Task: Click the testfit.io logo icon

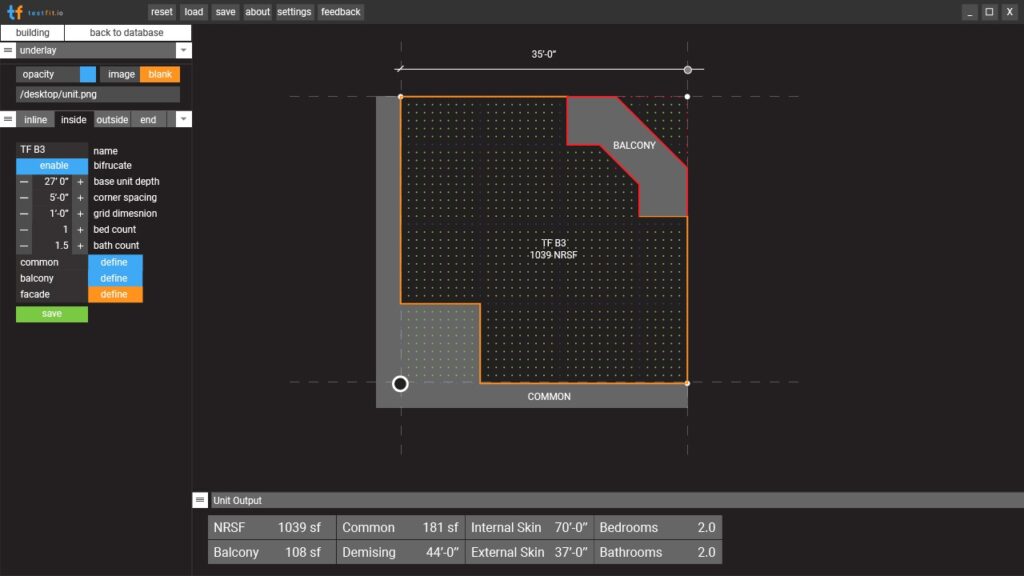Action: [x=14, y=11]
